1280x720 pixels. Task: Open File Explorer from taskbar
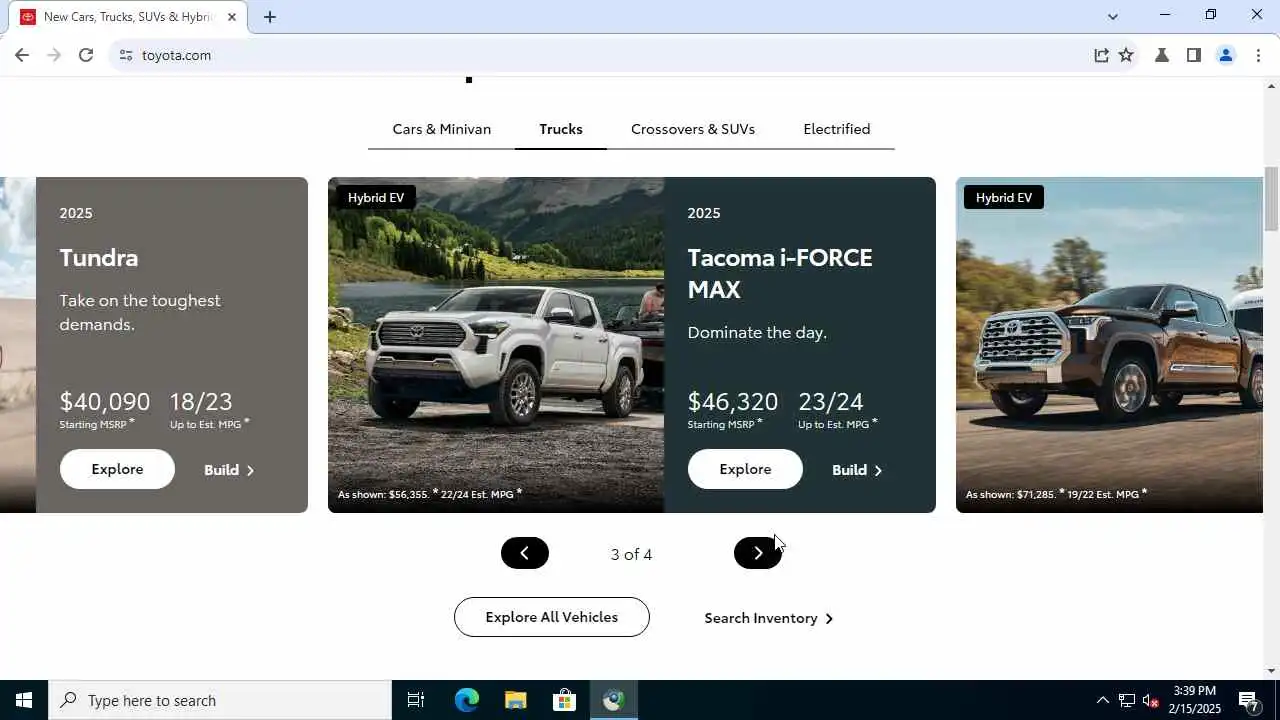coord(515,700)
